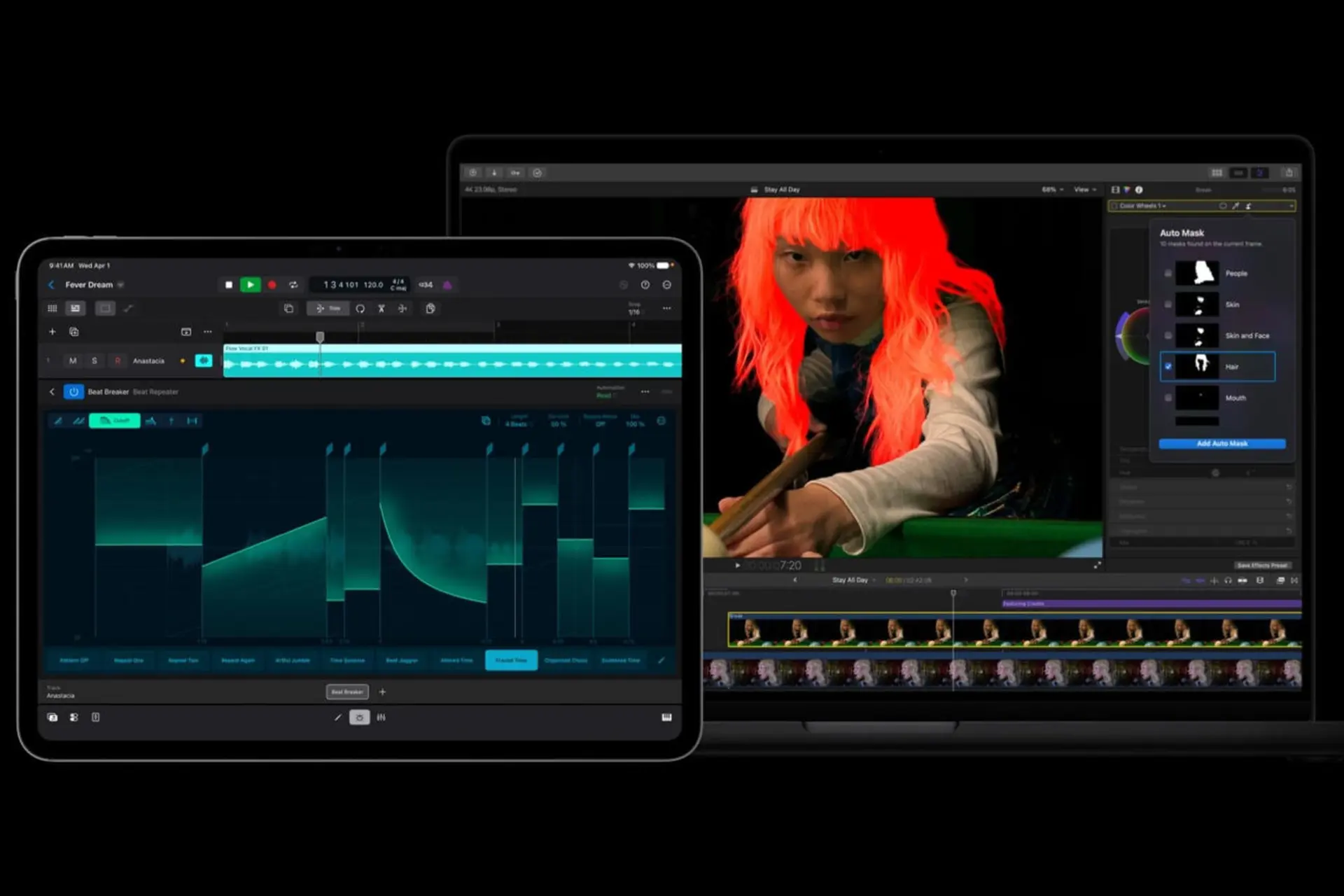
Task: Enable the Hair mask checkbox
Action: [1168, 367]
